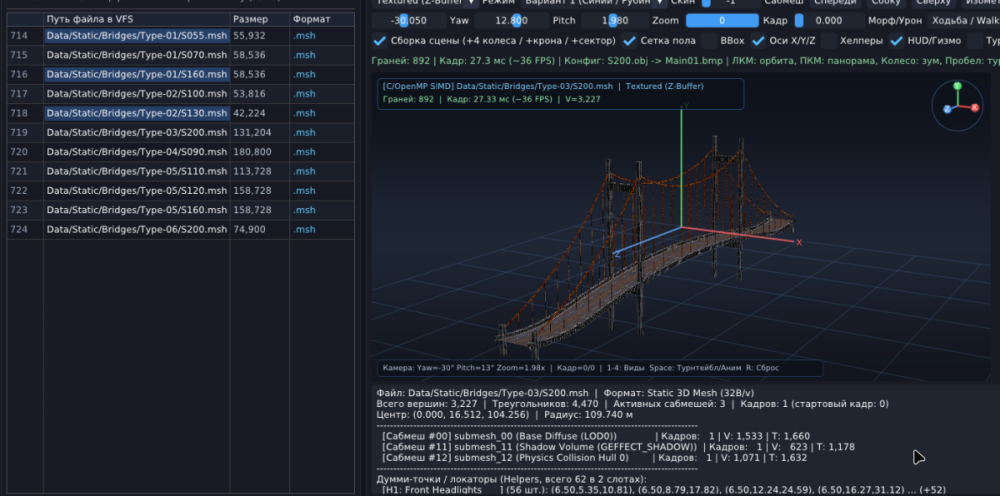Click the submesh_12 (Physics Collision Hull 0) entry
1000x496 pixels.
pyautogui.click(x=594, y=458)
